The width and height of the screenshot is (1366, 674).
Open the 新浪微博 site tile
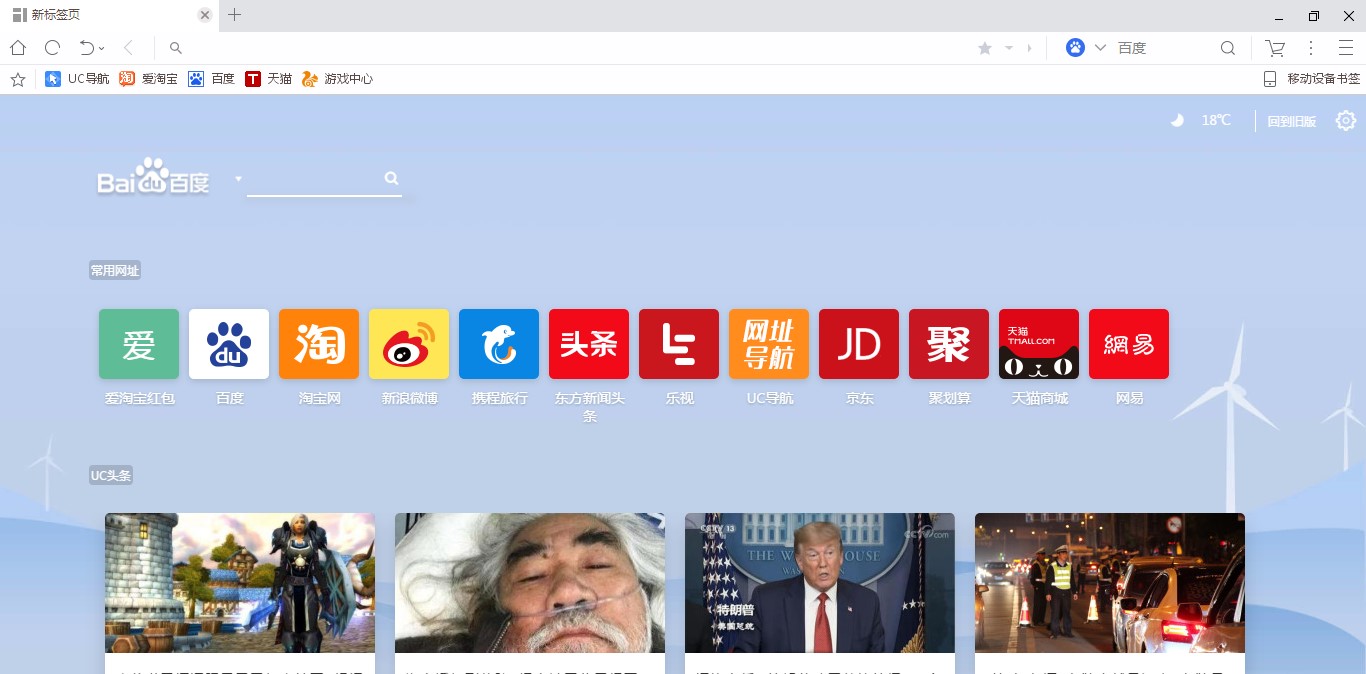pyautogui.click(x=409, y=344)
